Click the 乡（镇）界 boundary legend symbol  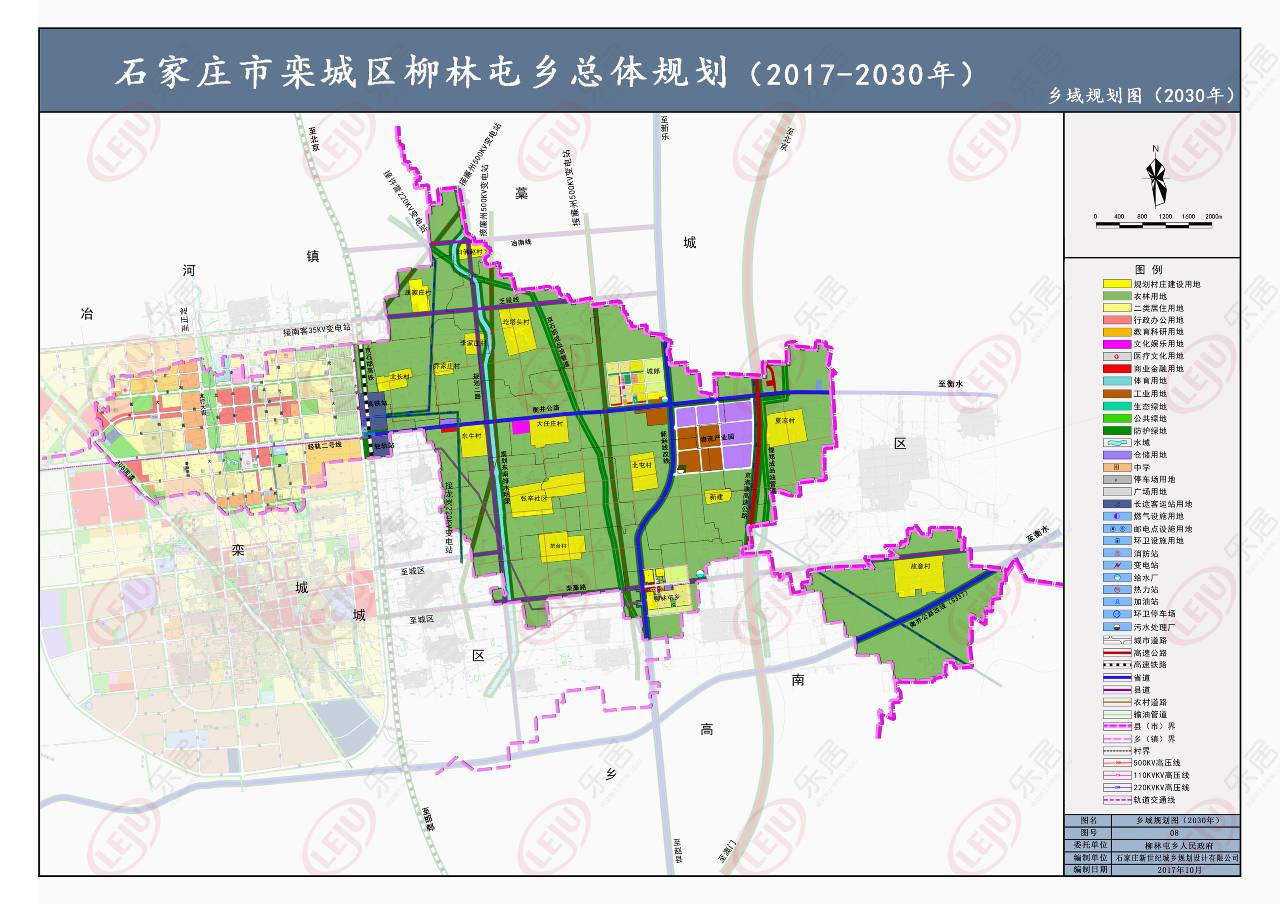(1117, 738)
